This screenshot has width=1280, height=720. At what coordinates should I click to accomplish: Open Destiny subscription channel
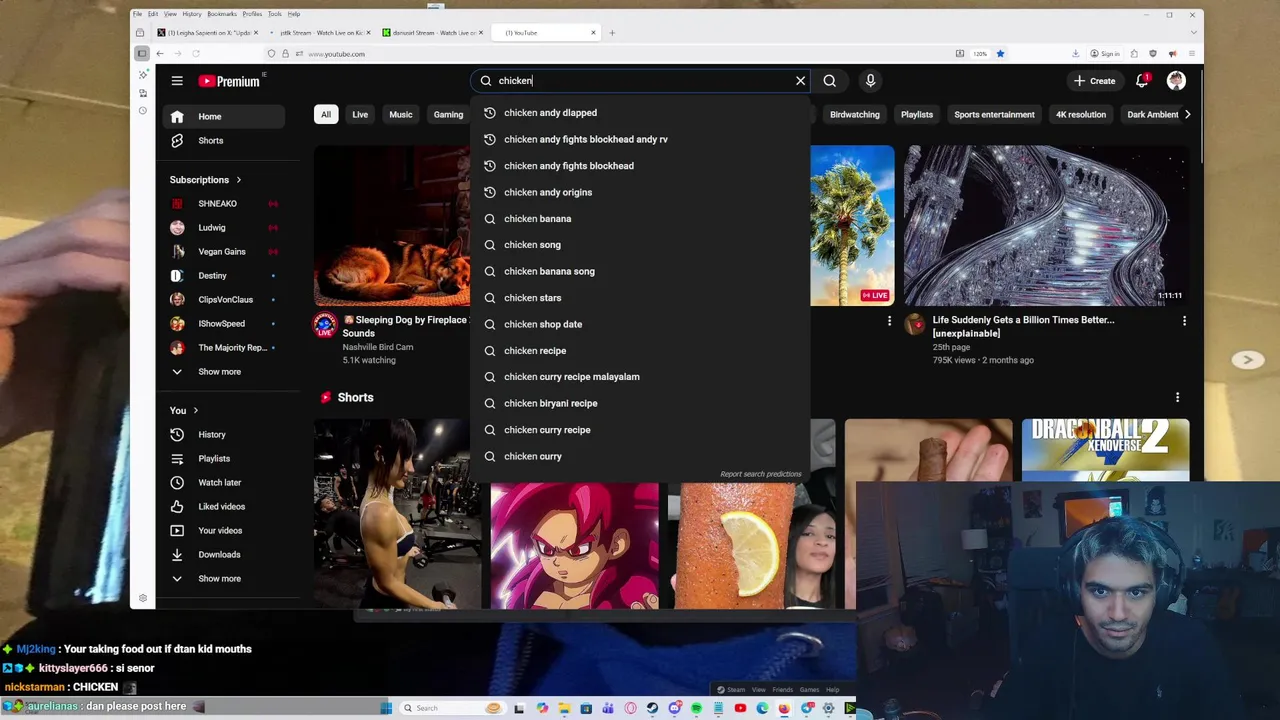(224, 276)
